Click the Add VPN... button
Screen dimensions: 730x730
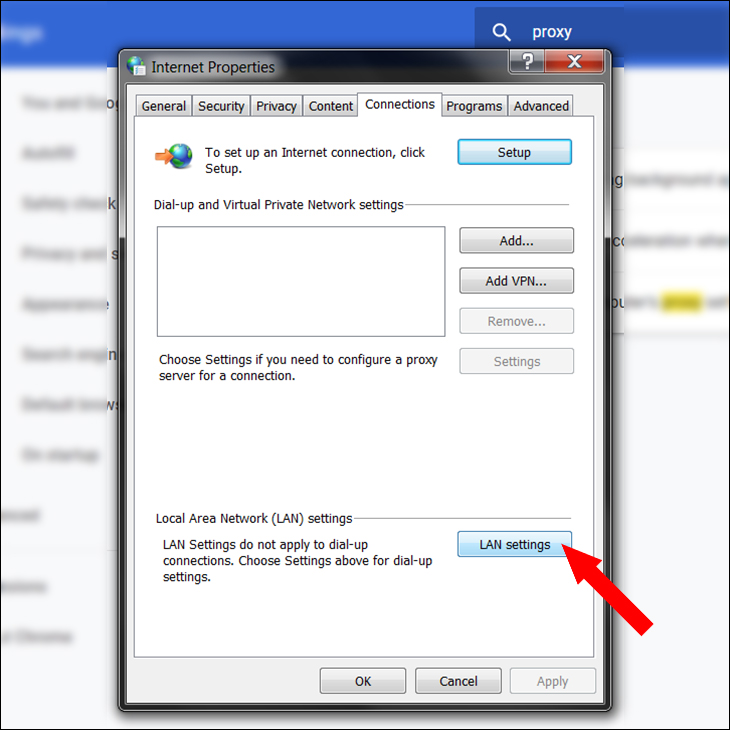click(x=516, y=281)
